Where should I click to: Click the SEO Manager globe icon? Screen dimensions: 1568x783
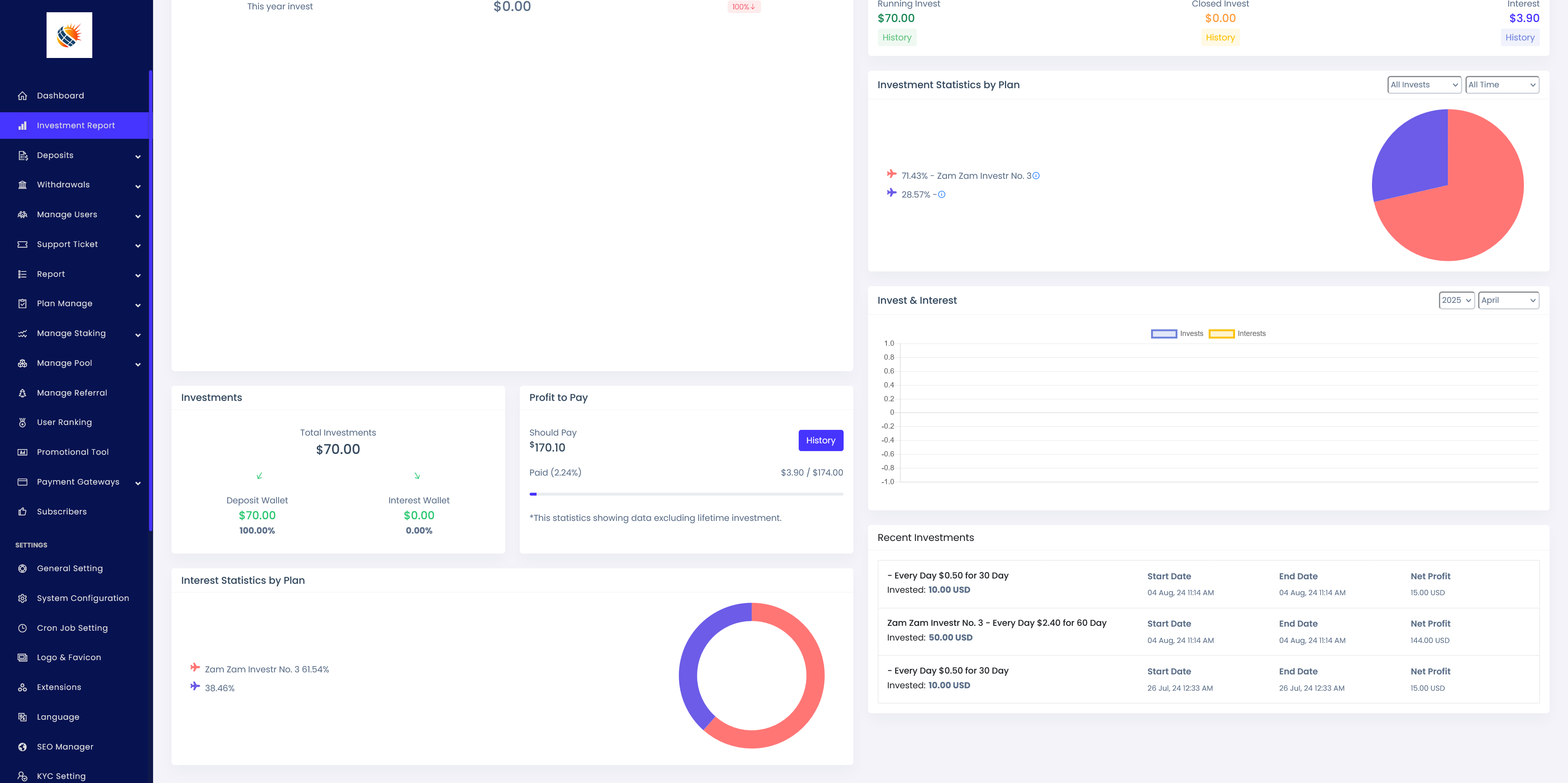click(22, 747)
